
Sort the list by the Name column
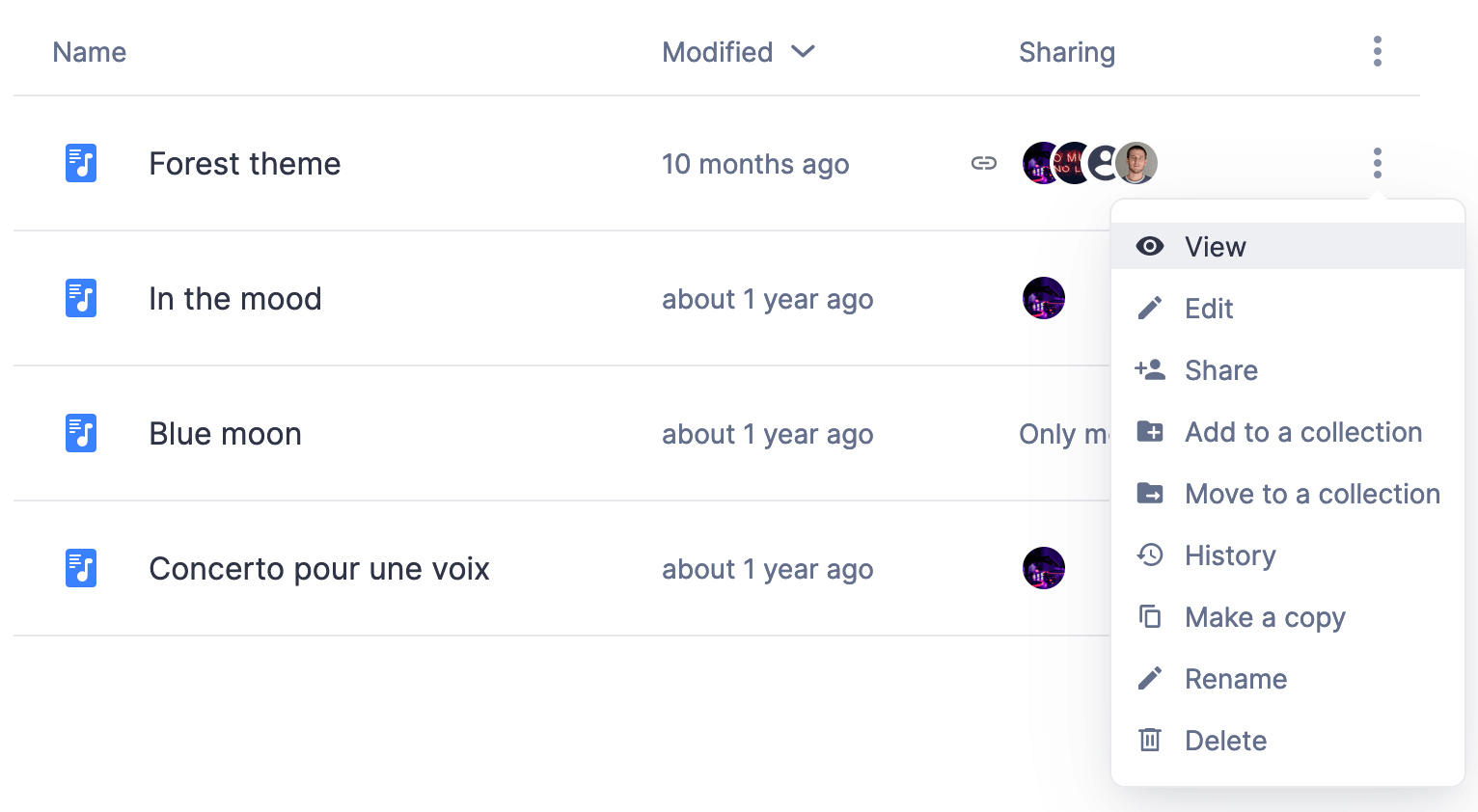pos(89,52)
